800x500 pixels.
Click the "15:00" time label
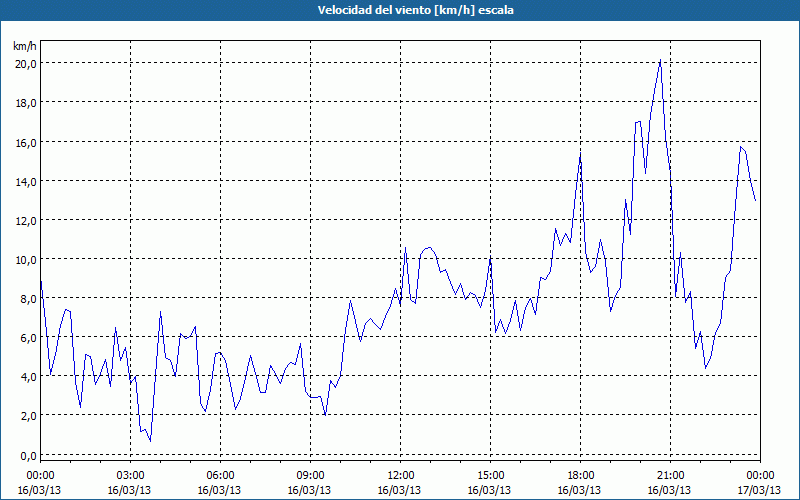490,476
